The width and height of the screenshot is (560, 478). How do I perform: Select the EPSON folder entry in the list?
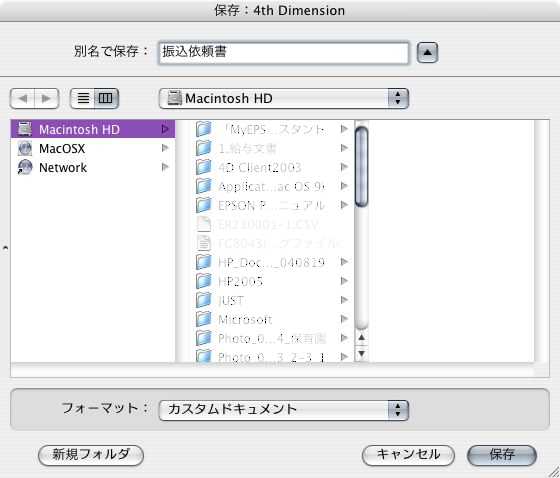272,205
